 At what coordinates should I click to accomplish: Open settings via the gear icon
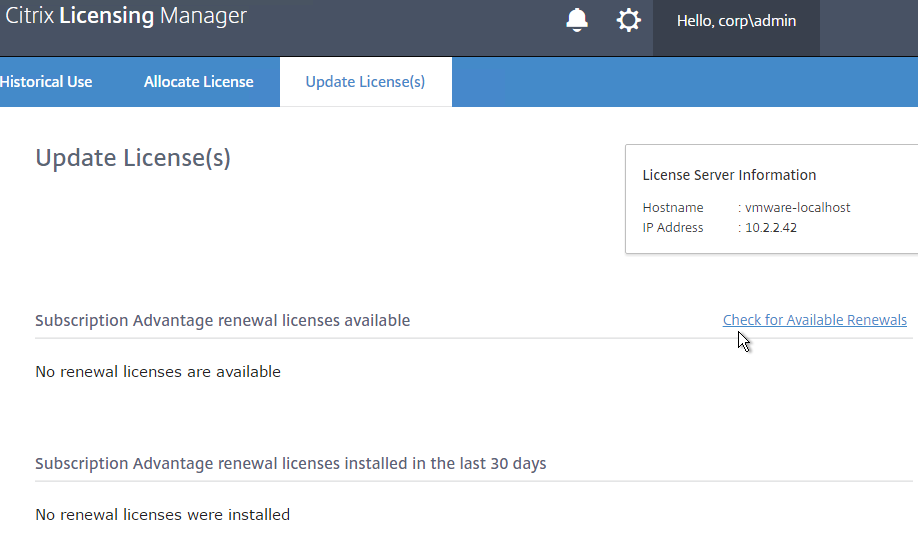(x=629, y=20)
